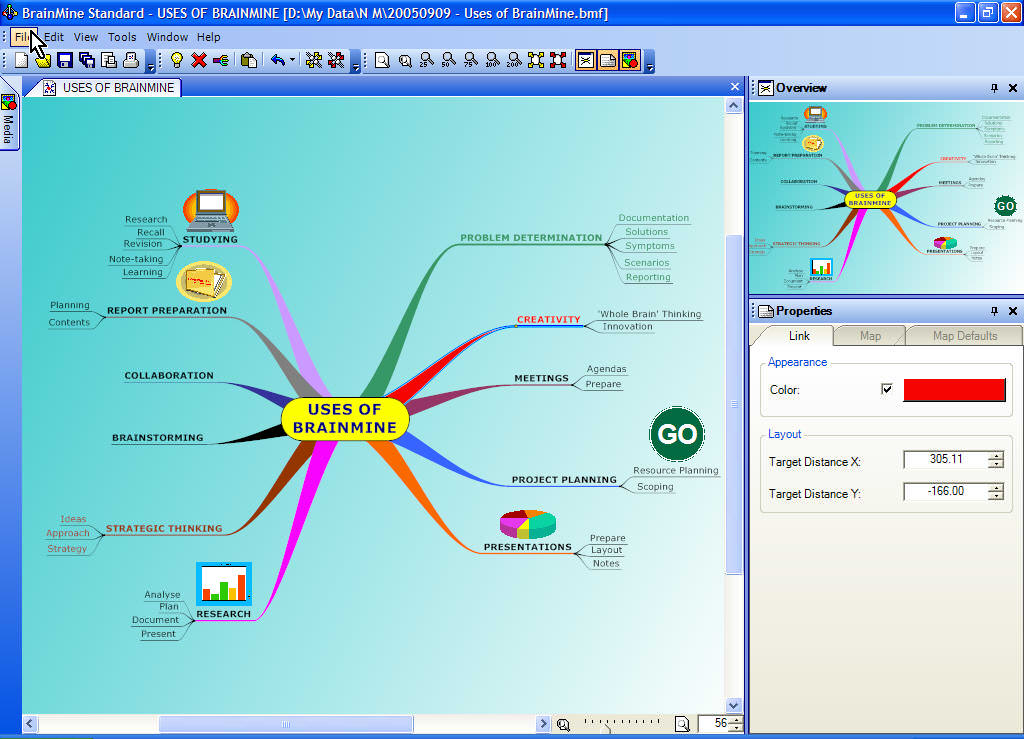Set zoom to 25 percent

coord(426,61)
